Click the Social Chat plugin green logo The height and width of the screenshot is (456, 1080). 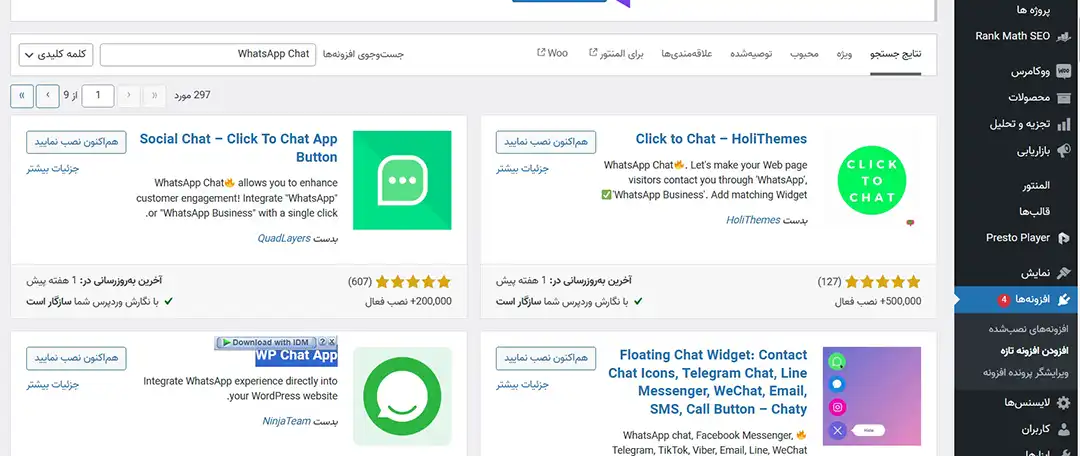pyautogui.click(x=402, y=180)
